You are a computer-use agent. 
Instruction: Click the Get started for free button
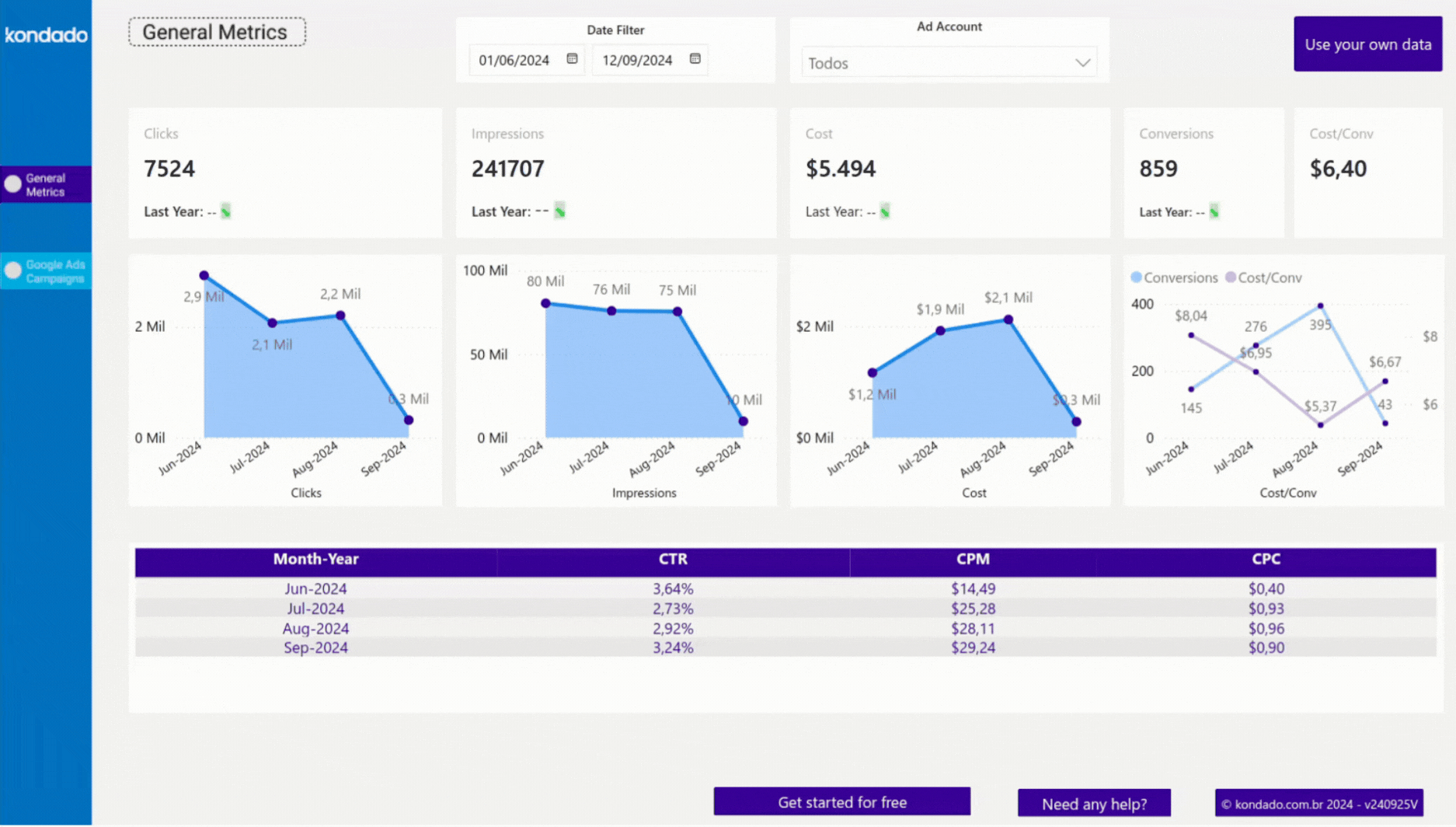[x=841, y=801]
